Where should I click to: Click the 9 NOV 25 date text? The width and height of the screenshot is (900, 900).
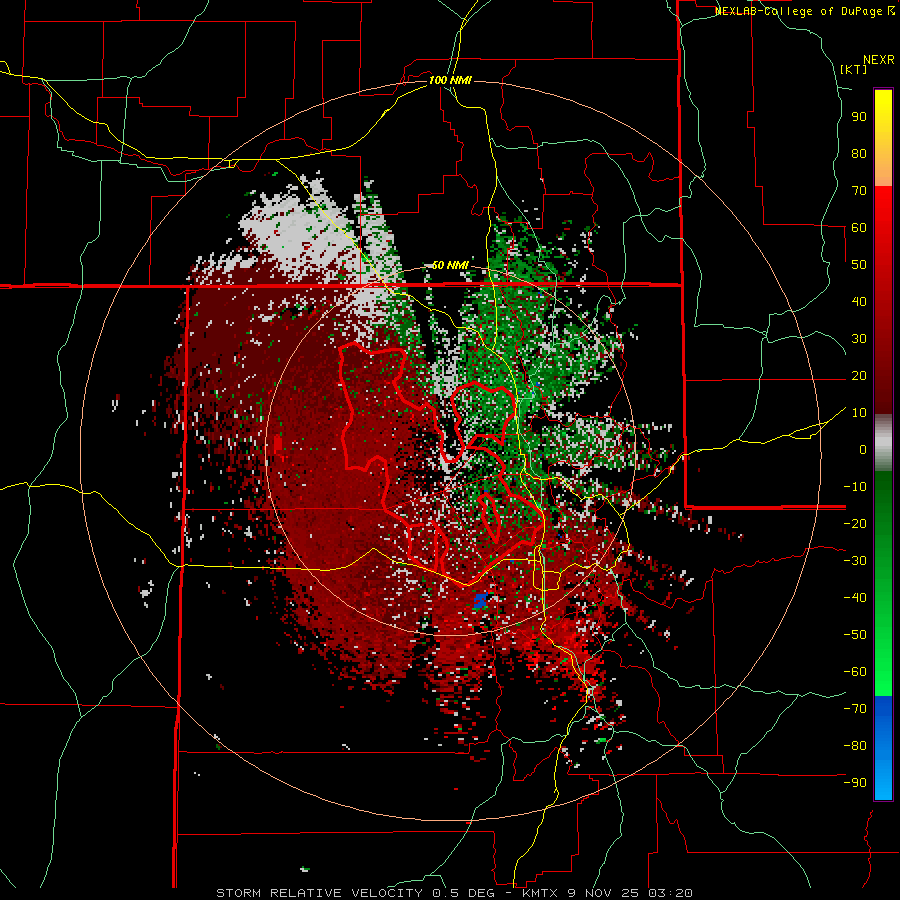point(603,893)
